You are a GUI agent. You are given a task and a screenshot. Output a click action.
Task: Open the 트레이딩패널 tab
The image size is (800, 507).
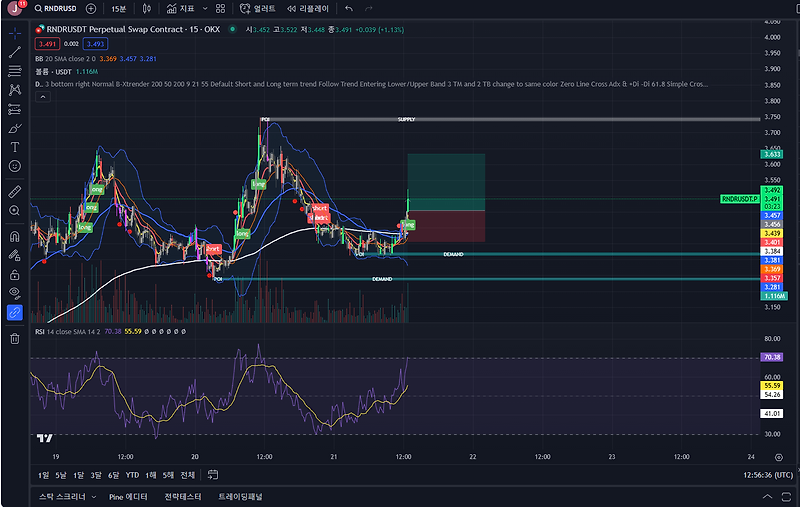(240, 497)
